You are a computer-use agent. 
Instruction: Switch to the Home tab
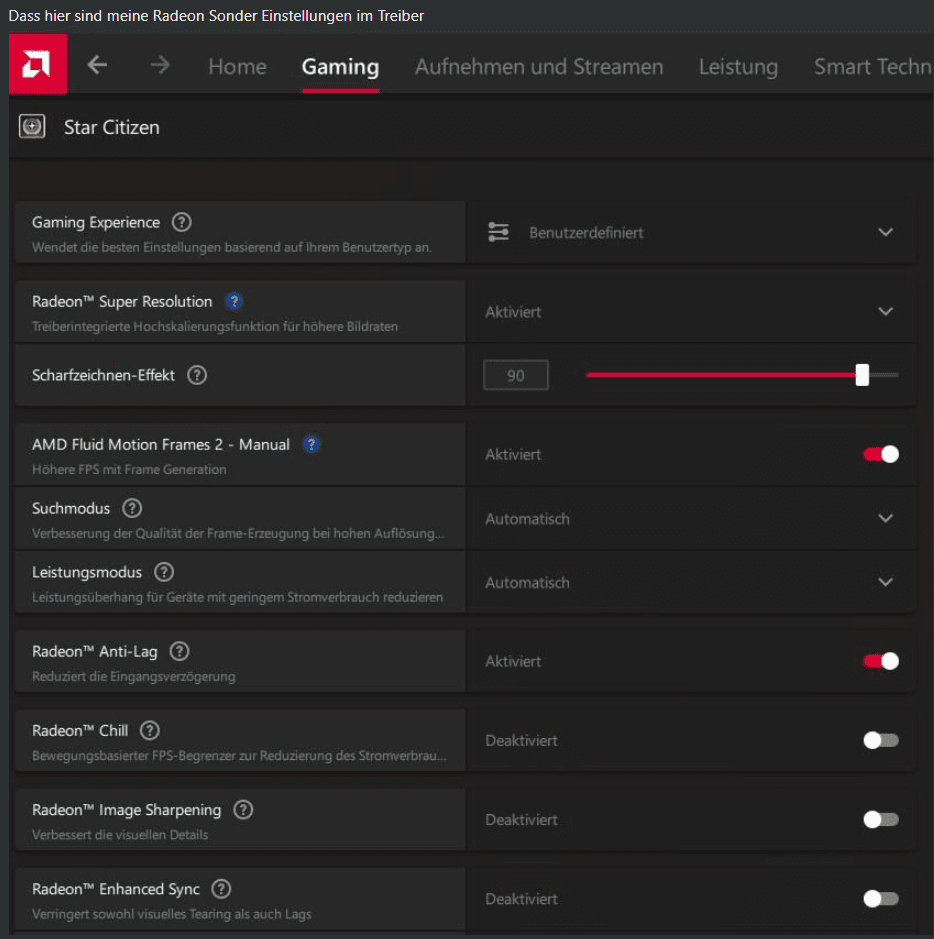coord(237,66)
